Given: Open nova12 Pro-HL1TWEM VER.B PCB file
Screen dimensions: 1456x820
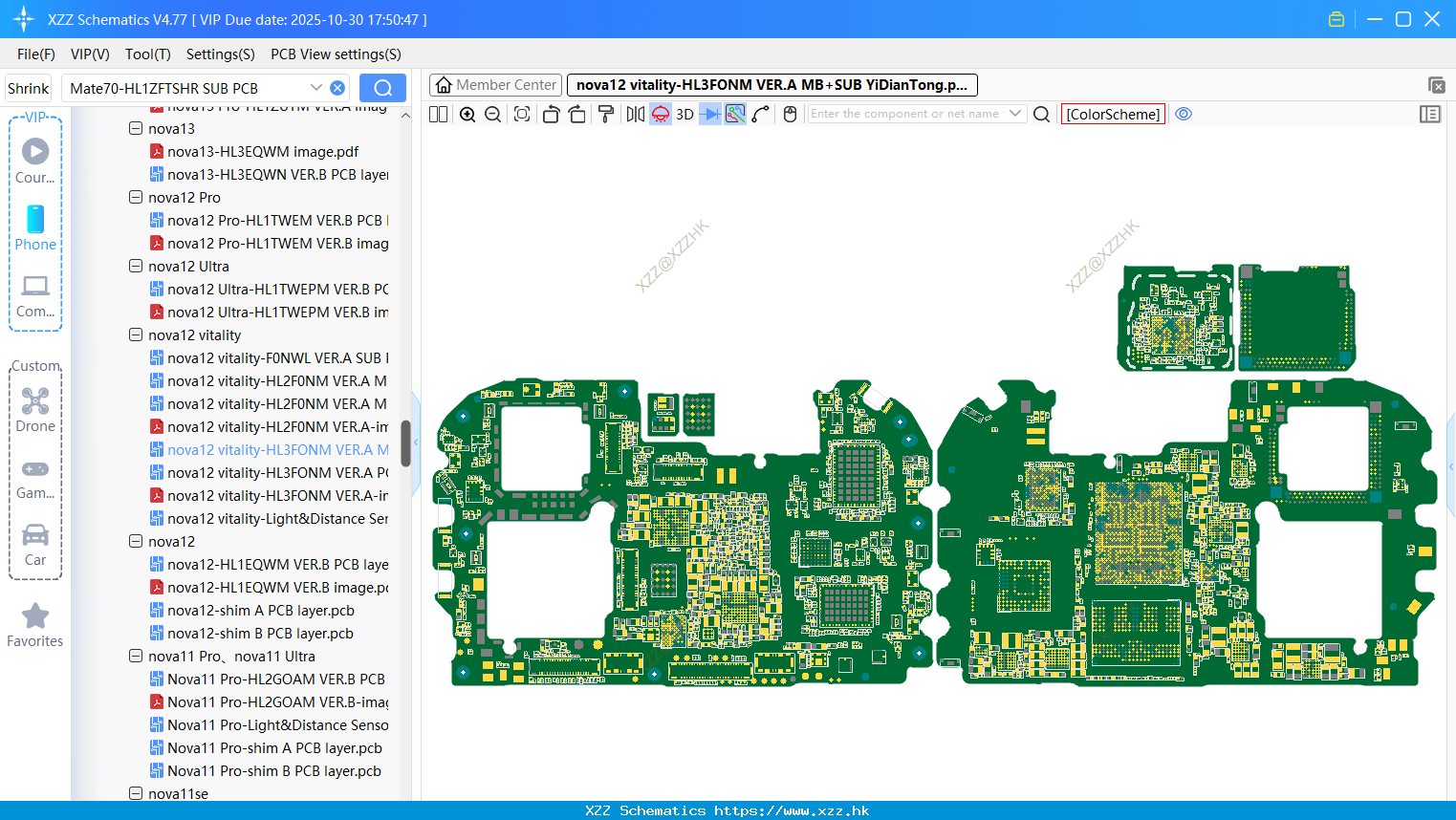Looking at the screenshot, I should click(270, 220).
